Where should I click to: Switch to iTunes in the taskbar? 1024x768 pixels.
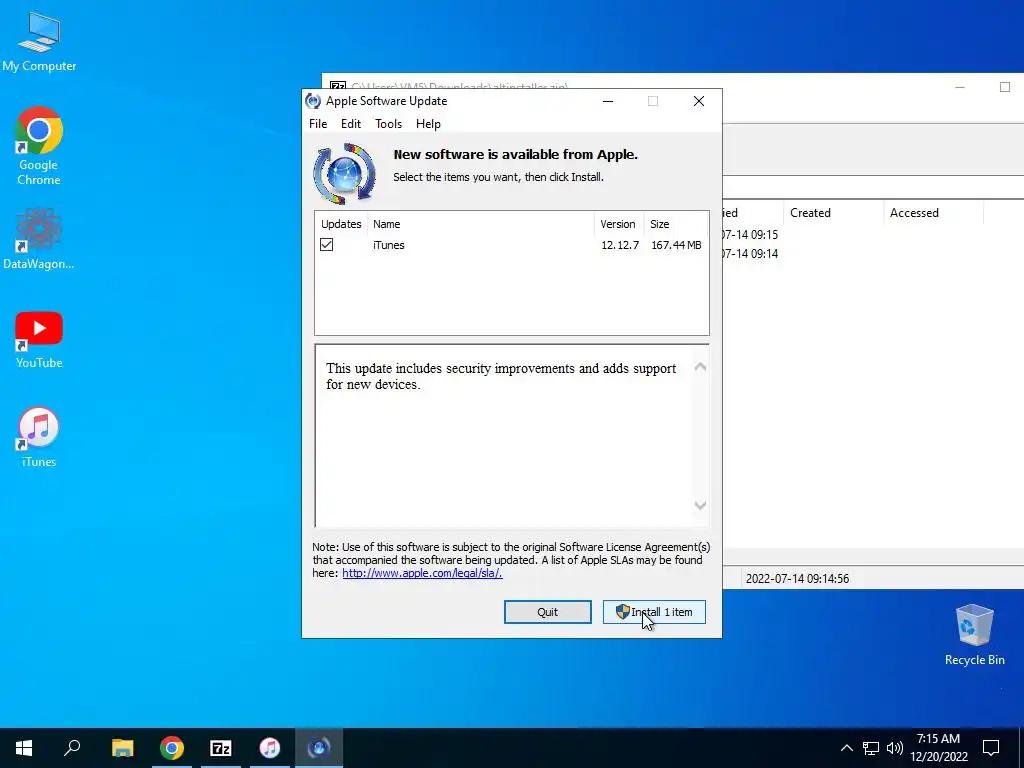click(x=270, y=748)
